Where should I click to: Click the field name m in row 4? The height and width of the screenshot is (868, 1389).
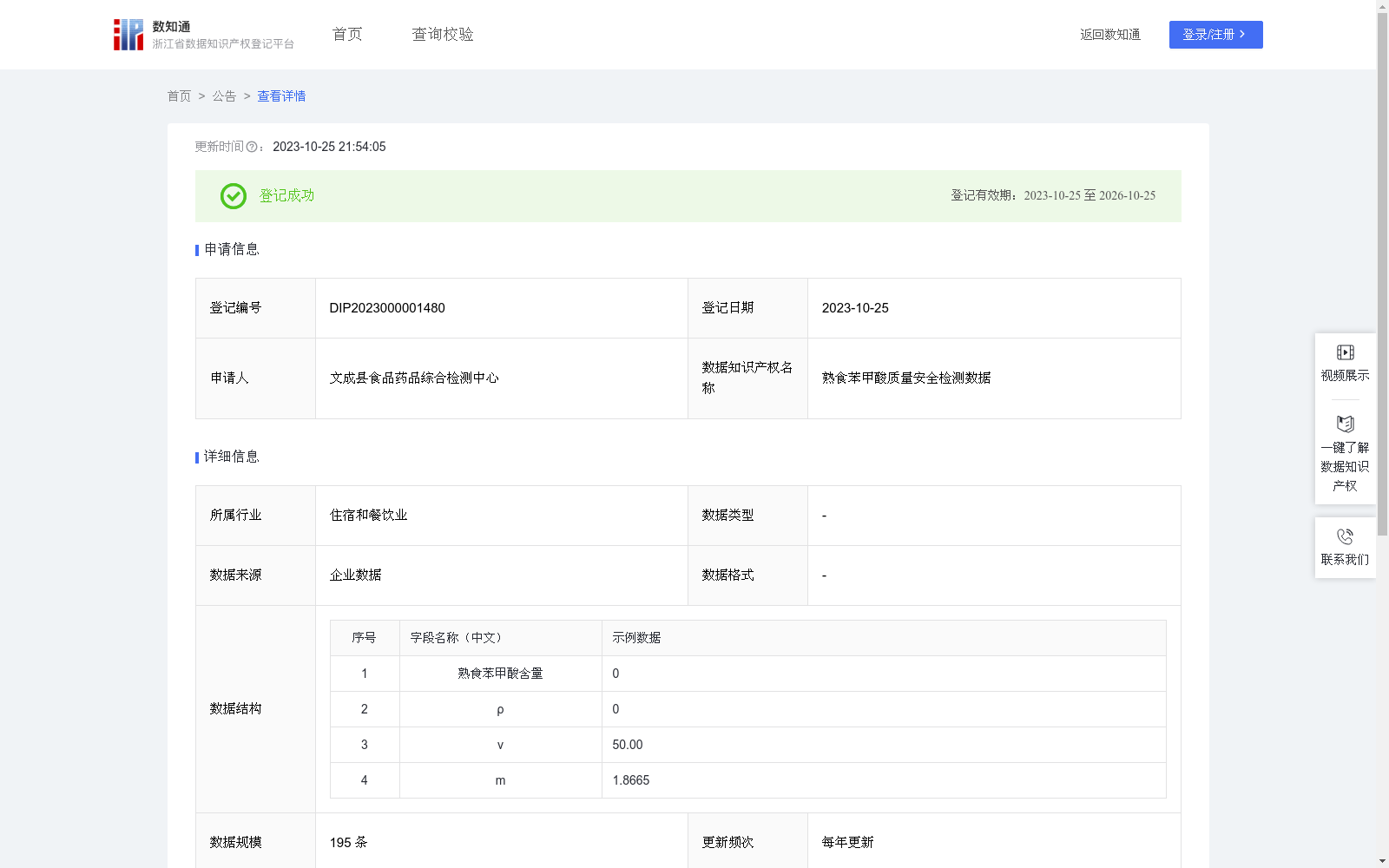[x=500, y=780]
